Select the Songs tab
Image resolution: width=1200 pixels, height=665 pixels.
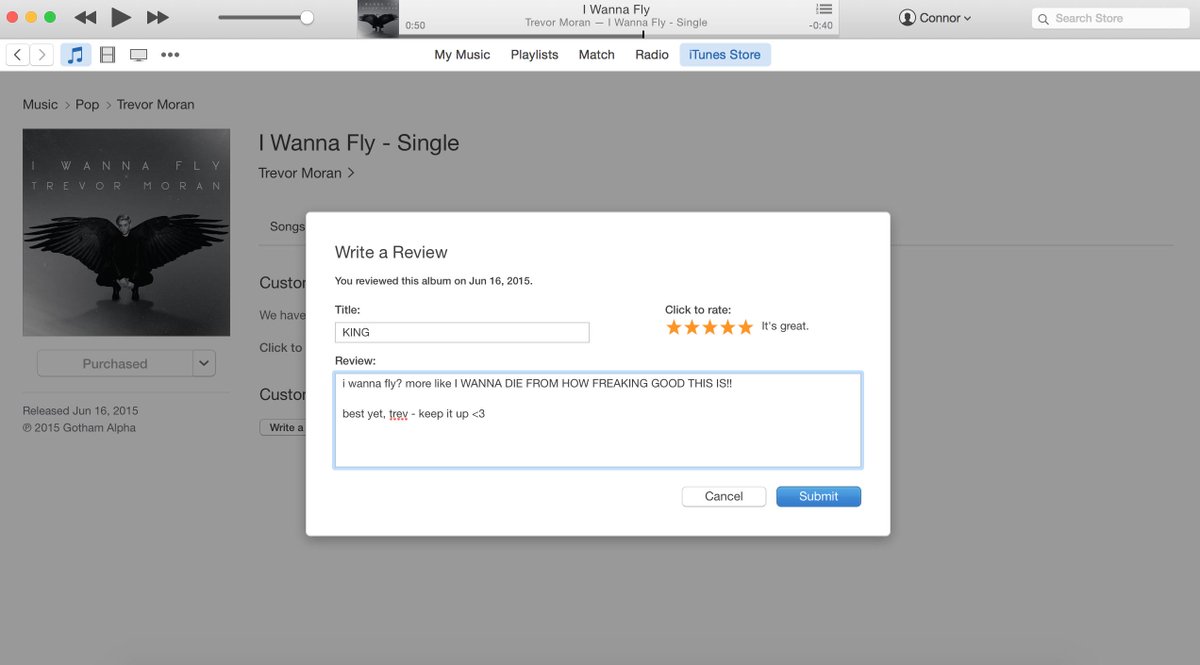[287, 226]
